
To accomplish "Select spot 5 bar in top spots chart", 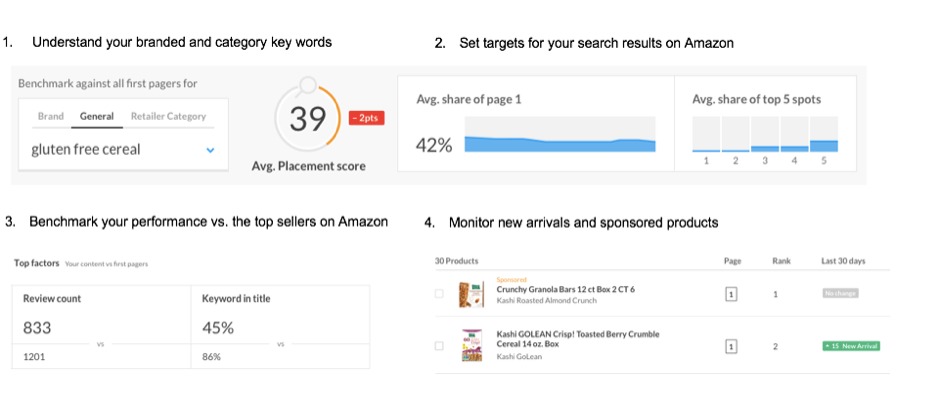I will click(x=824, y=134).
